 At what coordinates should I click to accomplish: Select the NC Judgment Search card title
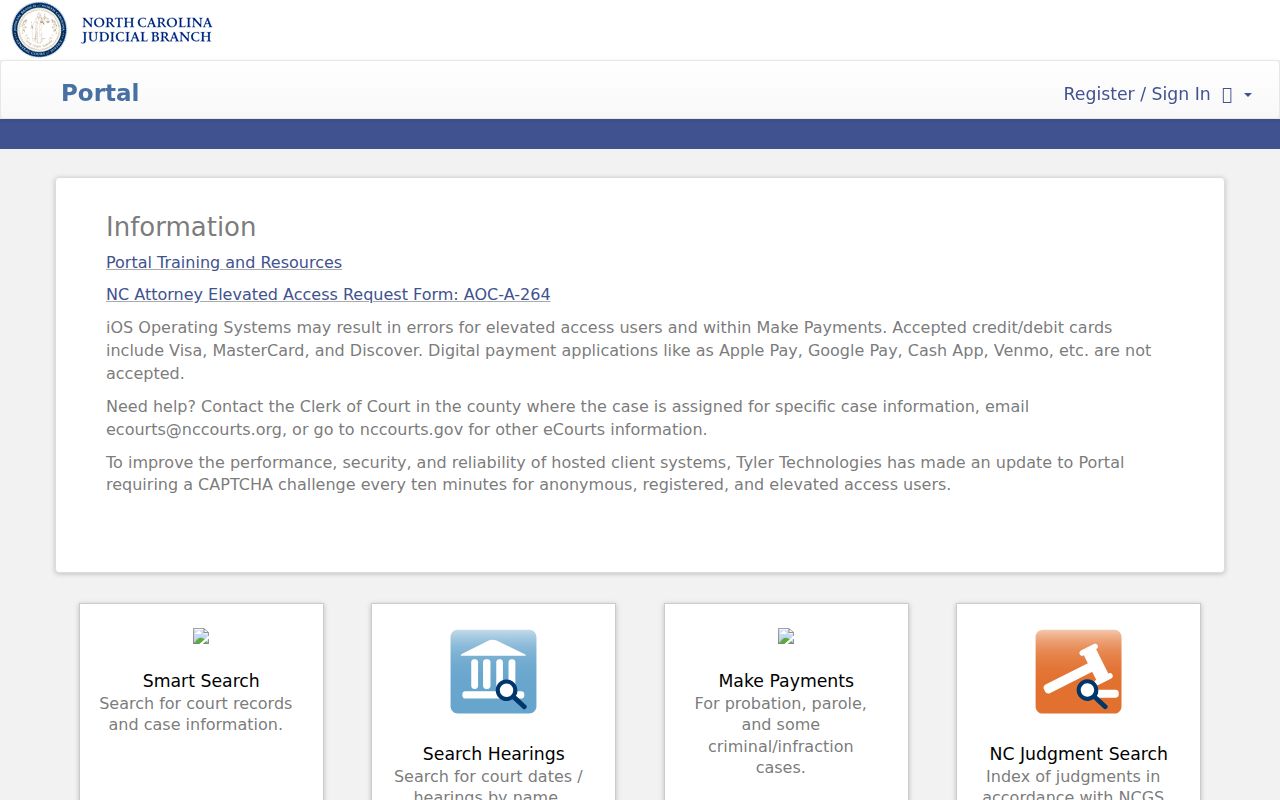point(1078,754)
